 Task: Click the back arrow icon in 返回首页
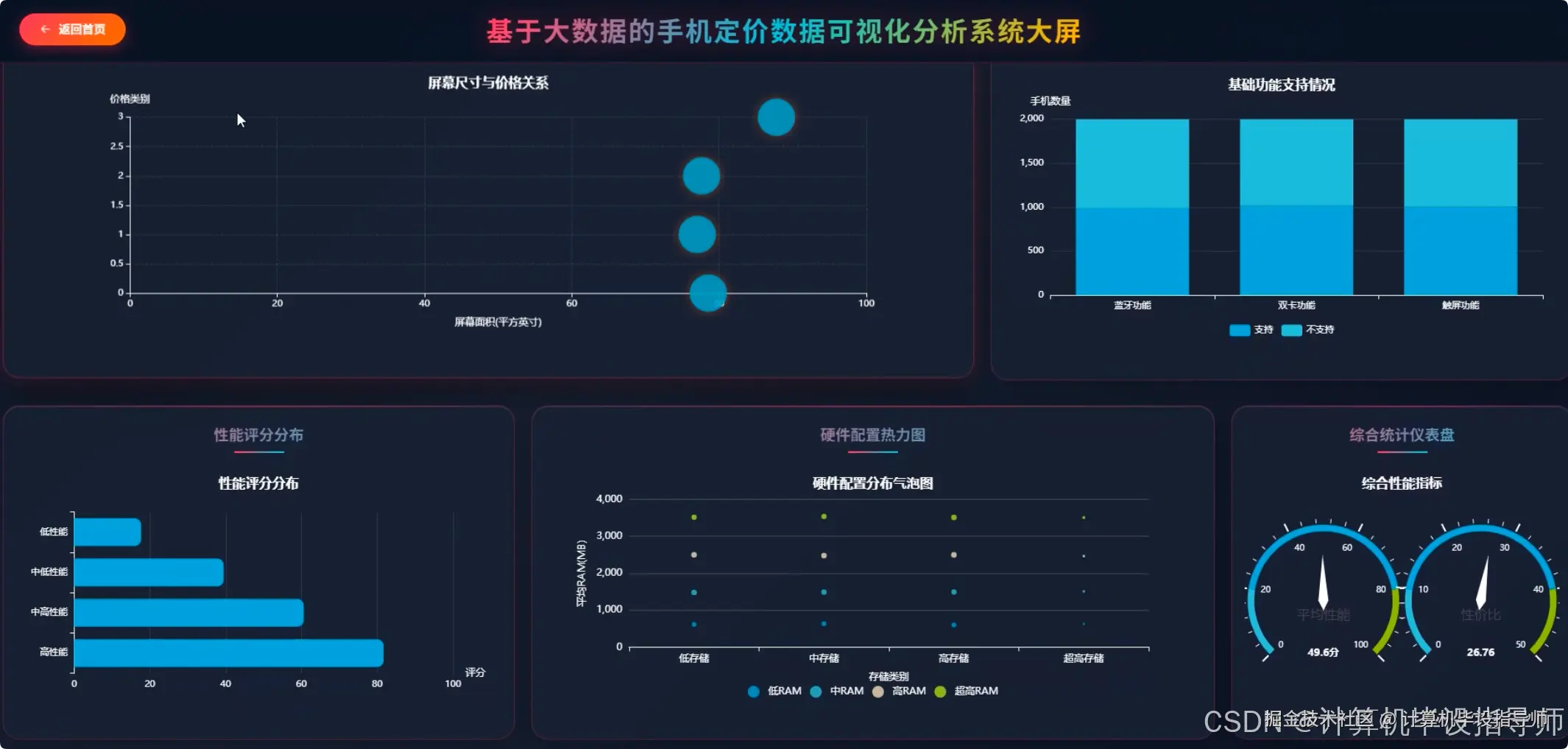pyautogui.click(x=44, y=29)
